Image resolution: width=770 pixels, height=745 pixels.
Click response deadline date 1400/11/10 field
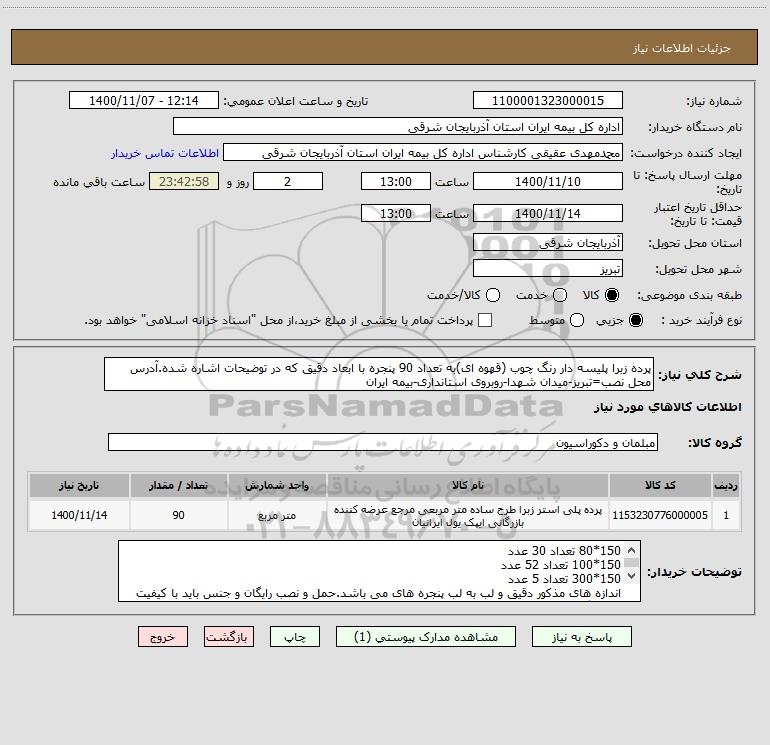tap(548, 181)
